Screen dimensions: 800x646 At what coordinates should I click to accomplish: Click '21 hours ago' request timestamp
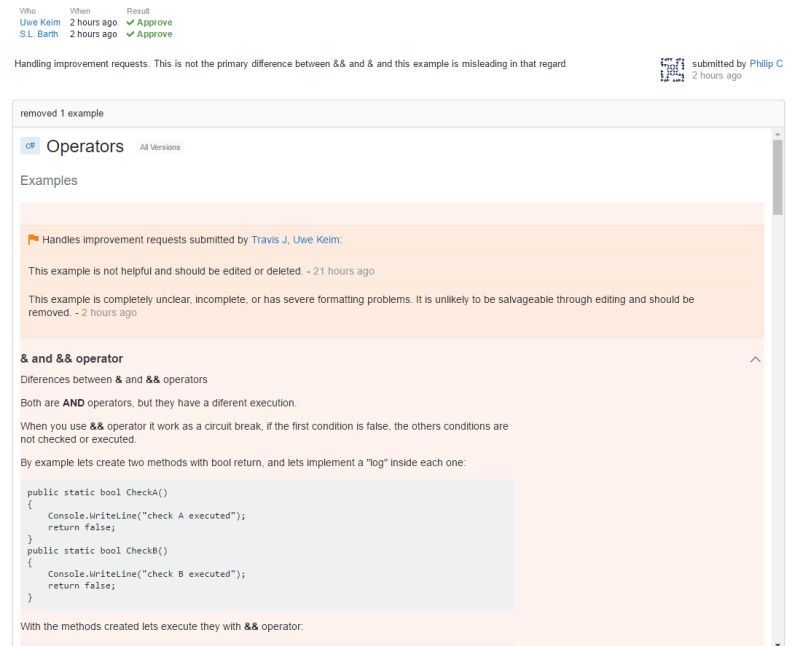[344, 271]
